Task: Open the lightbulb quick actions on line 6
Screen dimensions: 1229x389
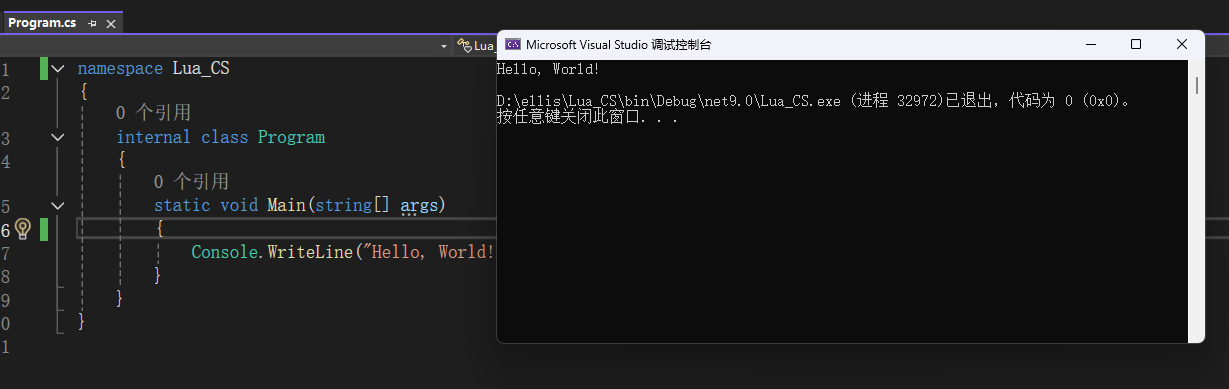Action: (x=24, y=229)
